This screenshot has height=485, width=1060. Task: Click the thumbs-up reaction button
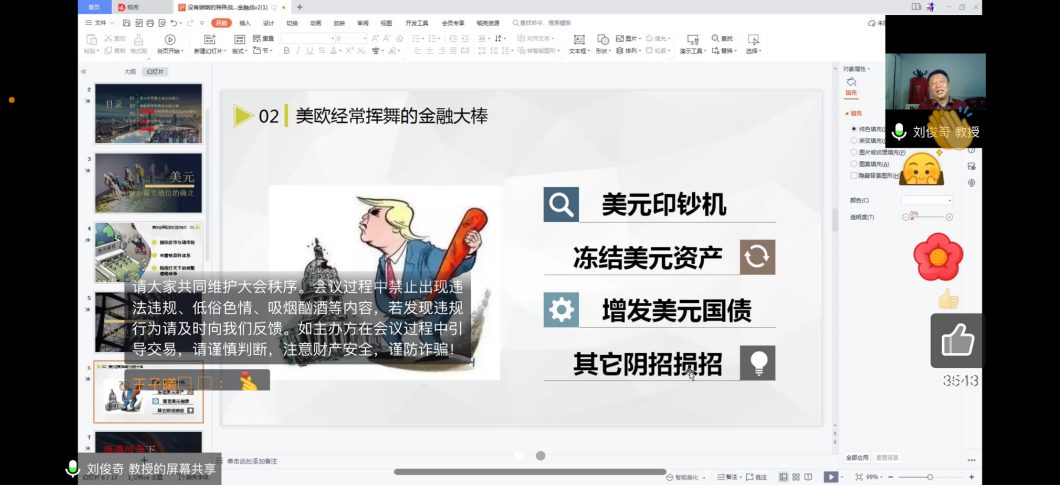pos(957,341)
